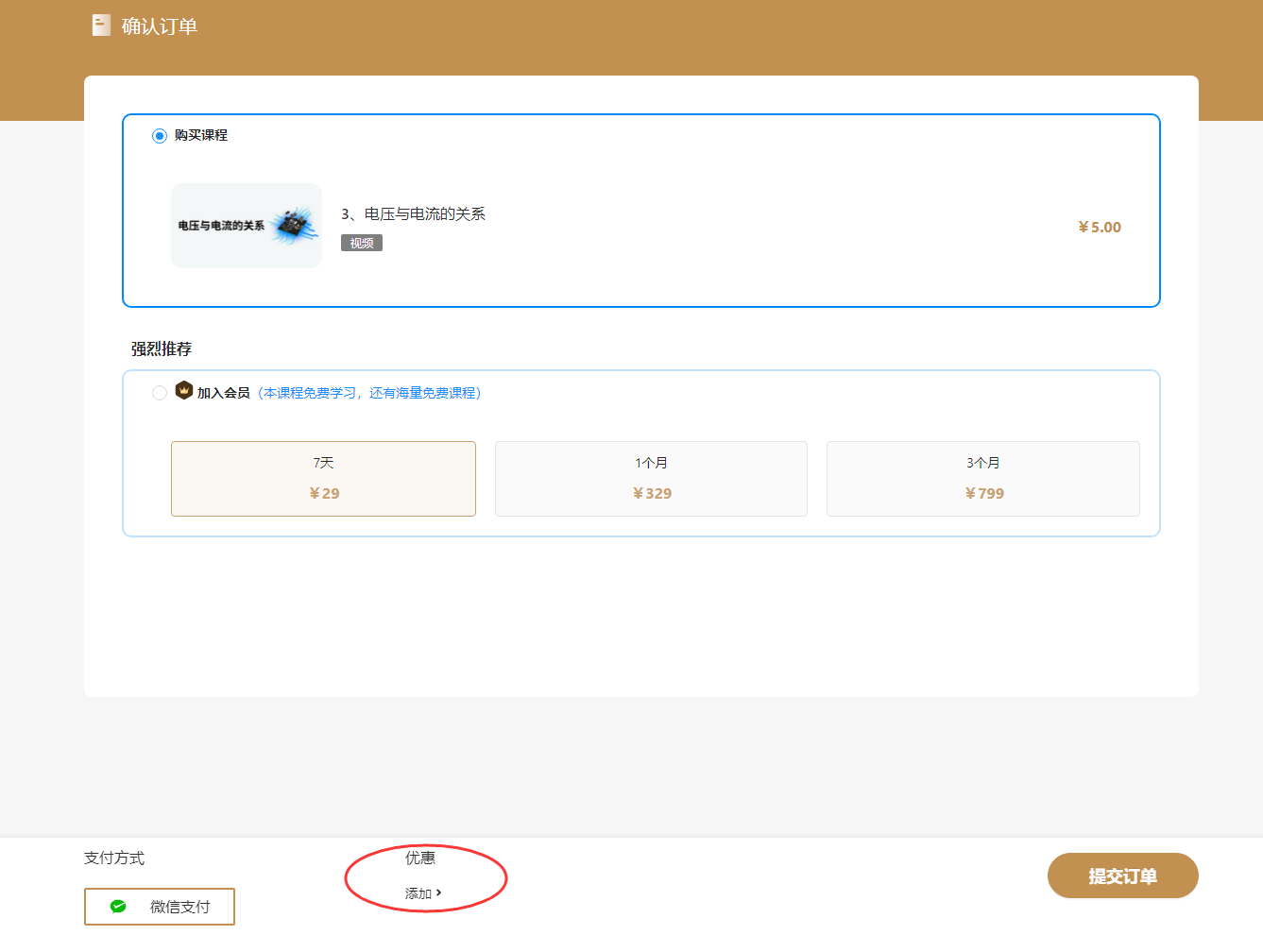Image resolution: width=1263 pixels, height=952 pixels.
Task: Click 添加 to add a coupon
Action: click(418, 893)
